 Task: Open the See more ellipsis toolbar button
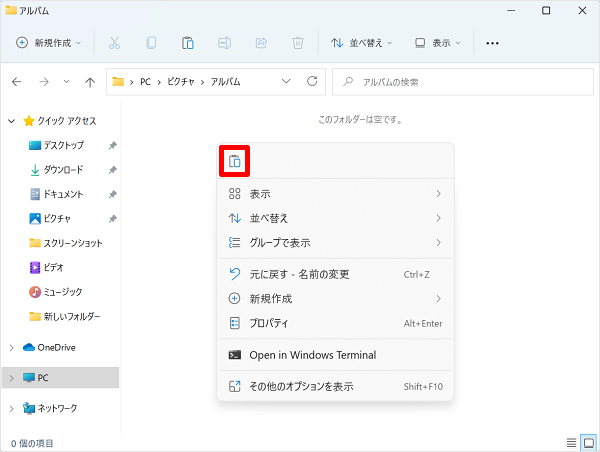(492, 43)
